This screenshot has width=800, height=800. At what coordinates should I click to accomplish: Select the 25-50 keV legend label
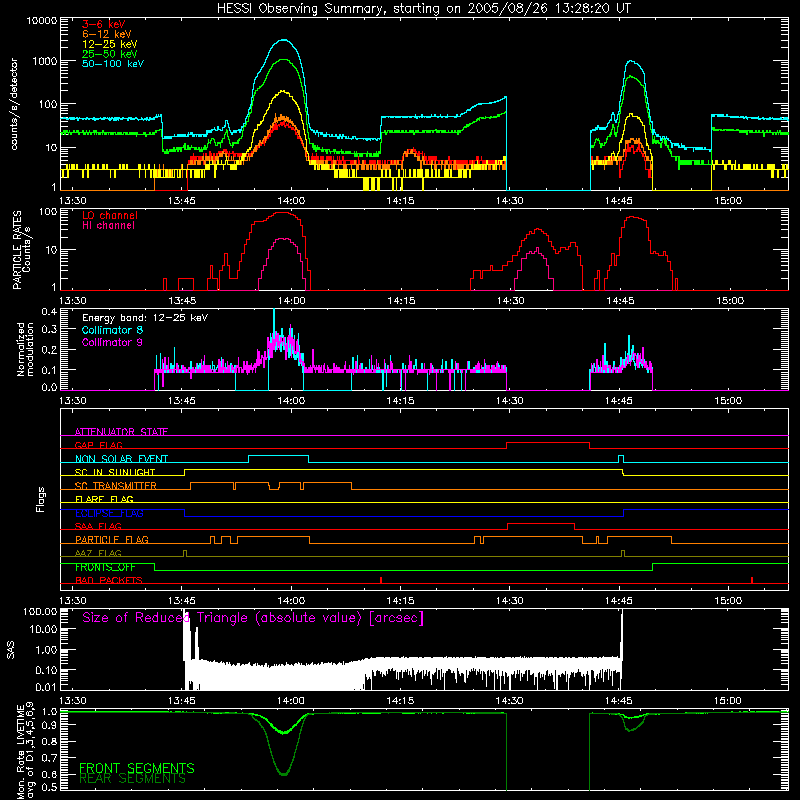pyautogui.click(x=110, y=54)
